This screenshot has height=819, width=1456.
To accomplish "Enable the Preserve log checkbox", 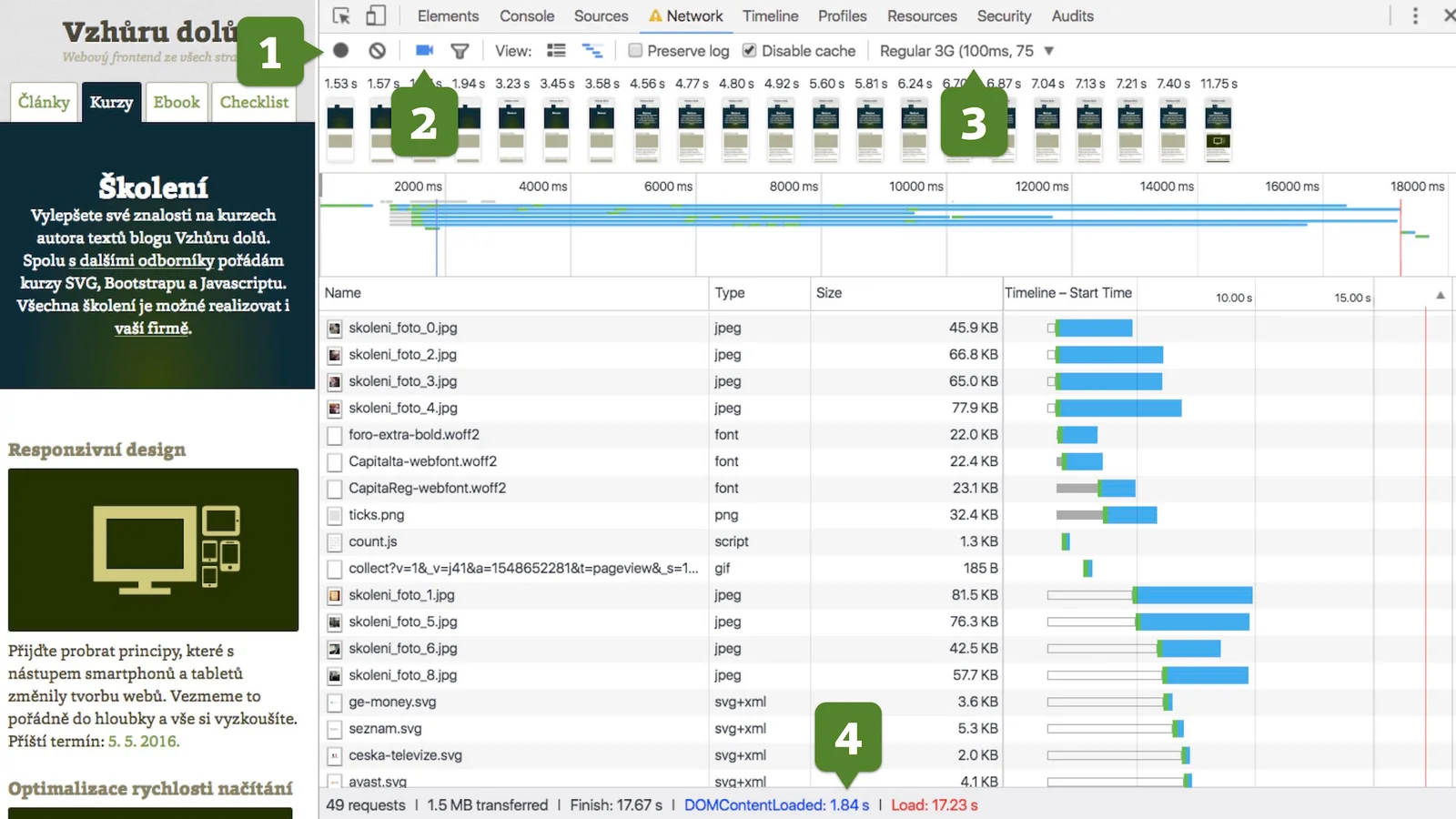I will pos(635,51).
